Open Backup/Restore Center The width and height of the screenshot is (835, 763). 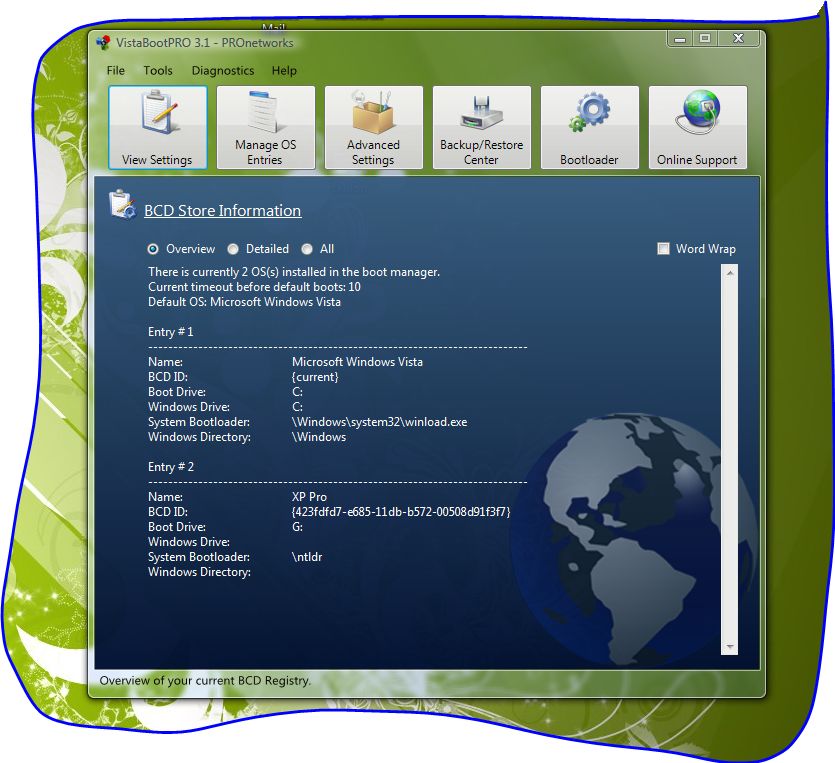(x=482, y=128)
